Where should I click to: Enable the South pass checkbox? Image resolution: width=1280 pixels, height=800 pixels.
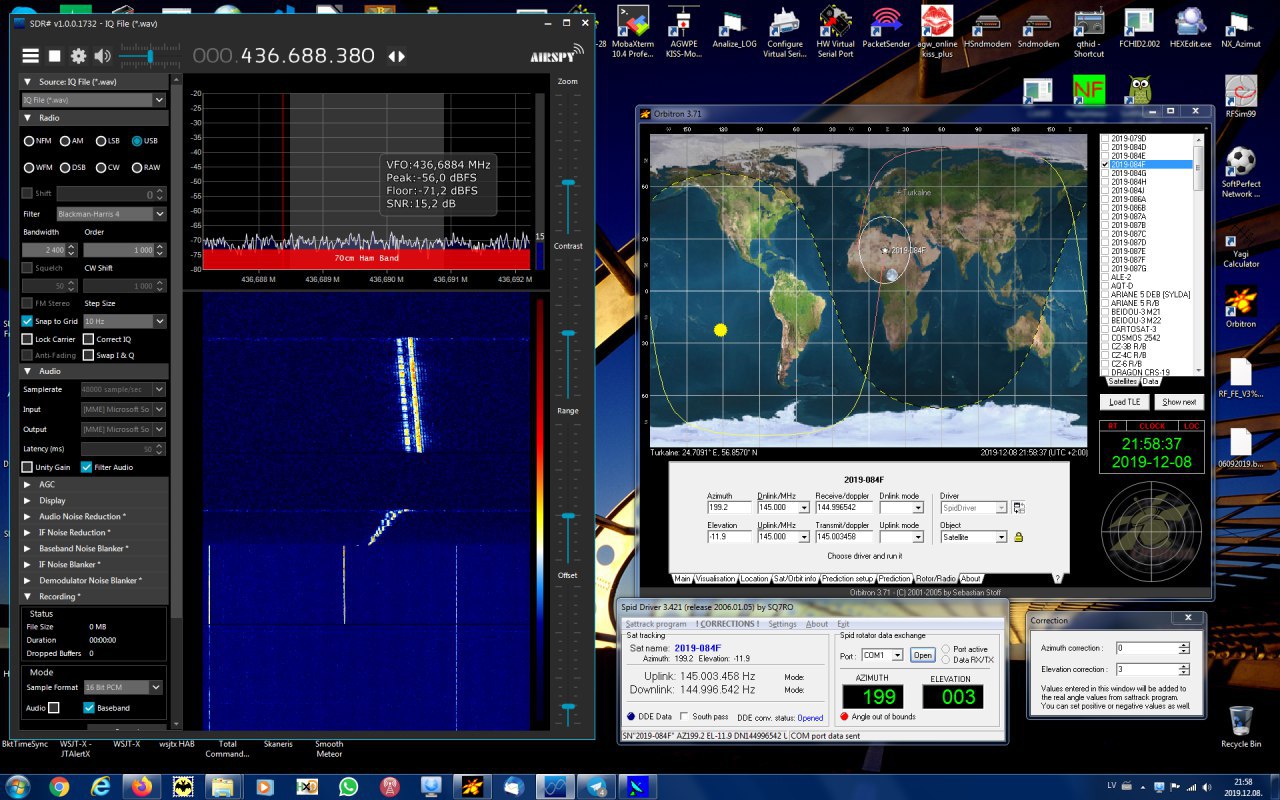click(x=684, y=716)
